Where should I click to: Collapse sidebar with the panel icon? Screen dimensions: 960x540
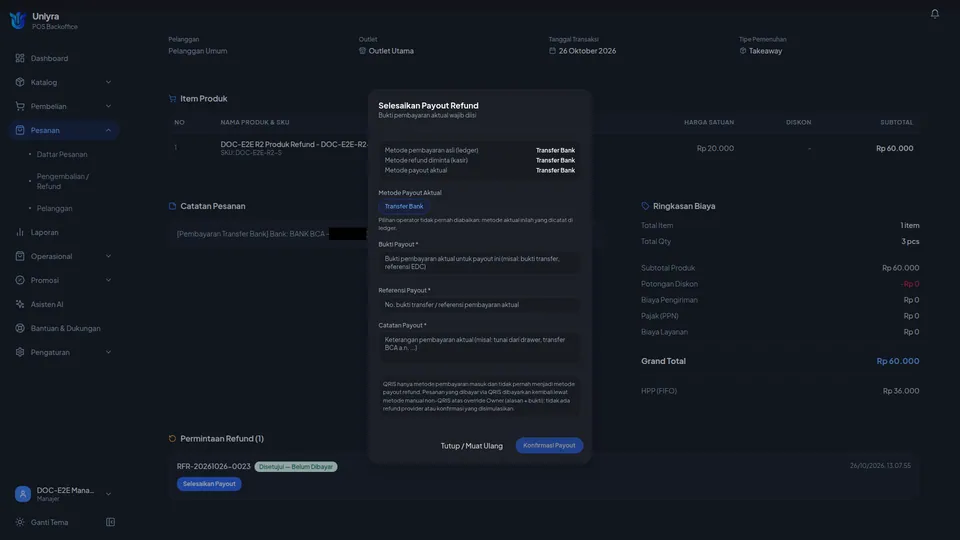tap(110, 522)
